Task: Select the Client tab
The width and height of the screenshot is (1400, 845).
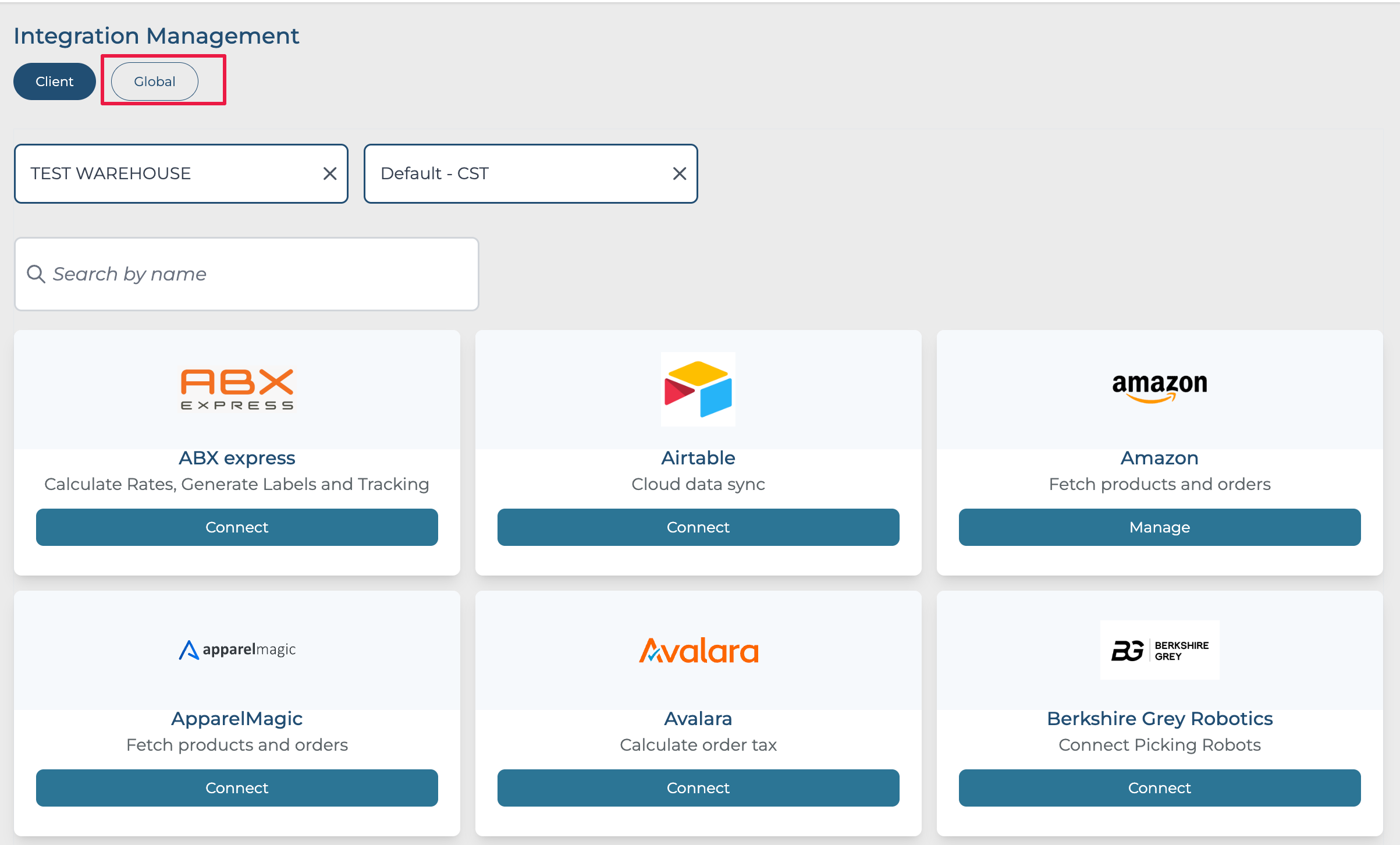Action: coord(54,81)
